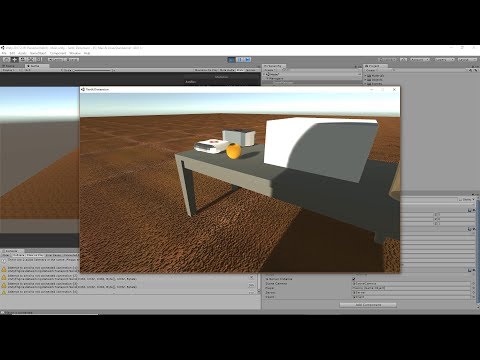Image resolution: width=480 pixels, height=360 pixels.
Task: Open the Assets menu
Action: (22, 53)
